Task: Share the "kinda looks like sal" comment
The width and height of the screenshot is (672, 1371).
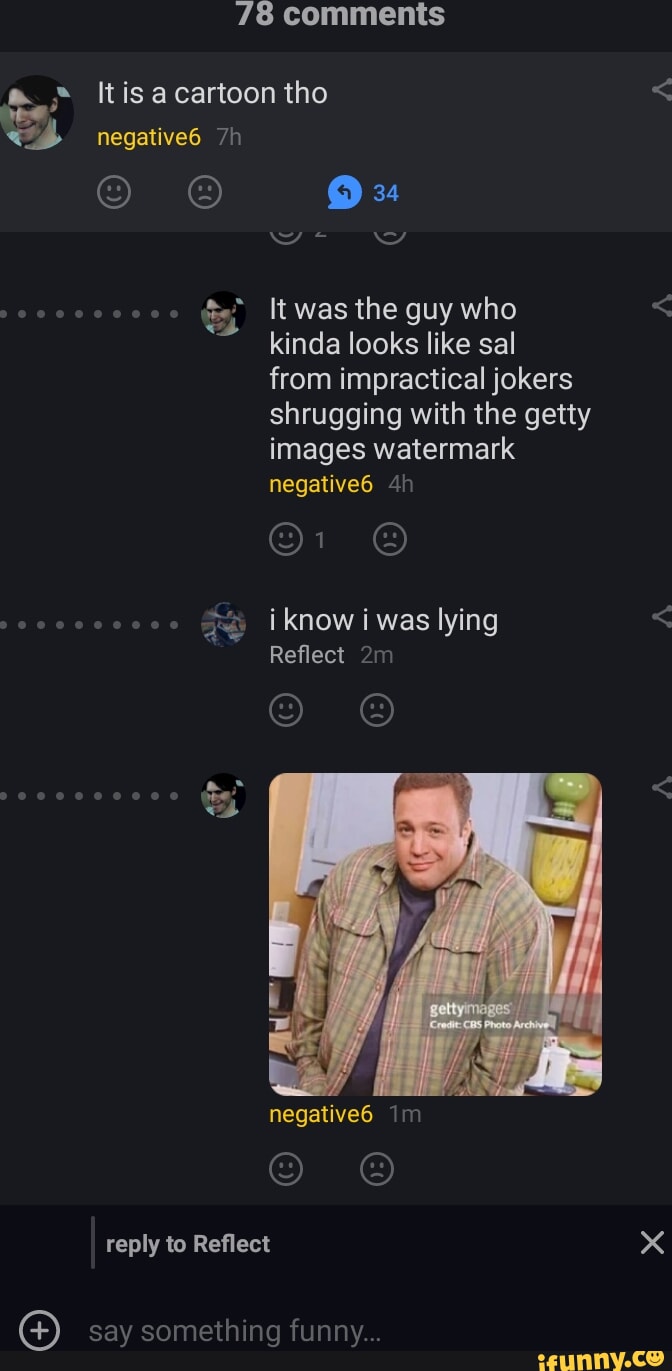Action: click(x=661, y=306)
